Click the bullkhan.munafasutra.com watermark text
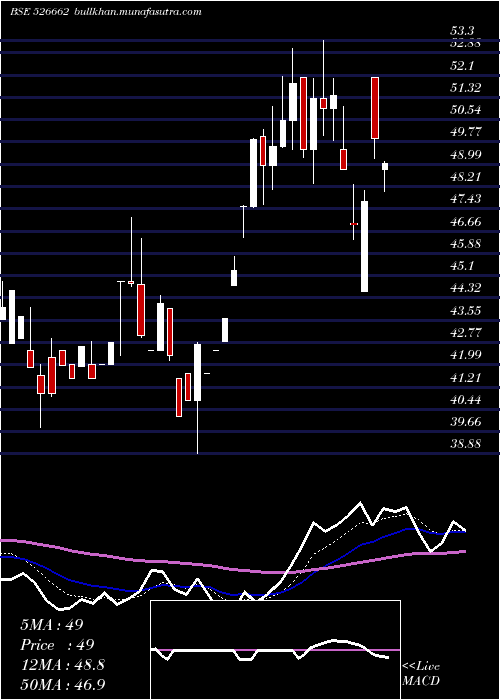The height and width of the screenshot is (700, 500). tap(137, 12)
